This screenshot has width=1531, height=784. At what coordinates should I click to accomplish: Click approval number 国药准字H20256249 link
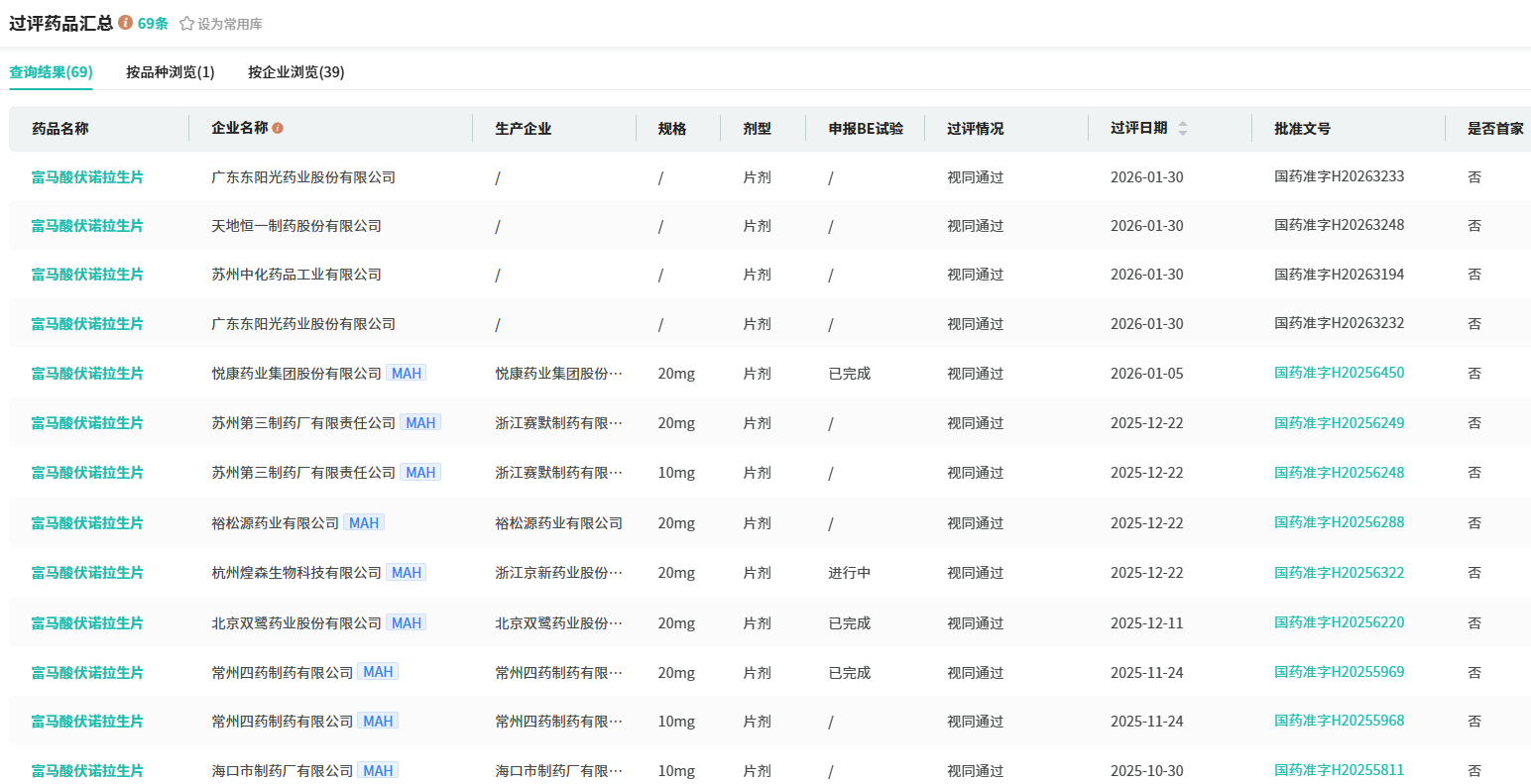(x=1339, y=423)
